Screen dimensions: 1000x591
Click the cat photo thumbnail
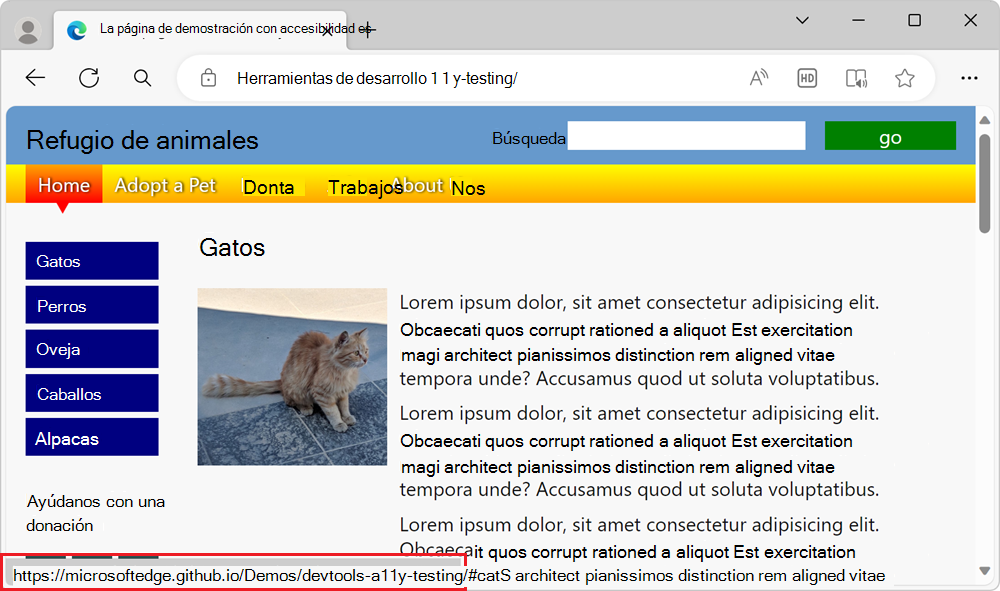click(291, 376)
